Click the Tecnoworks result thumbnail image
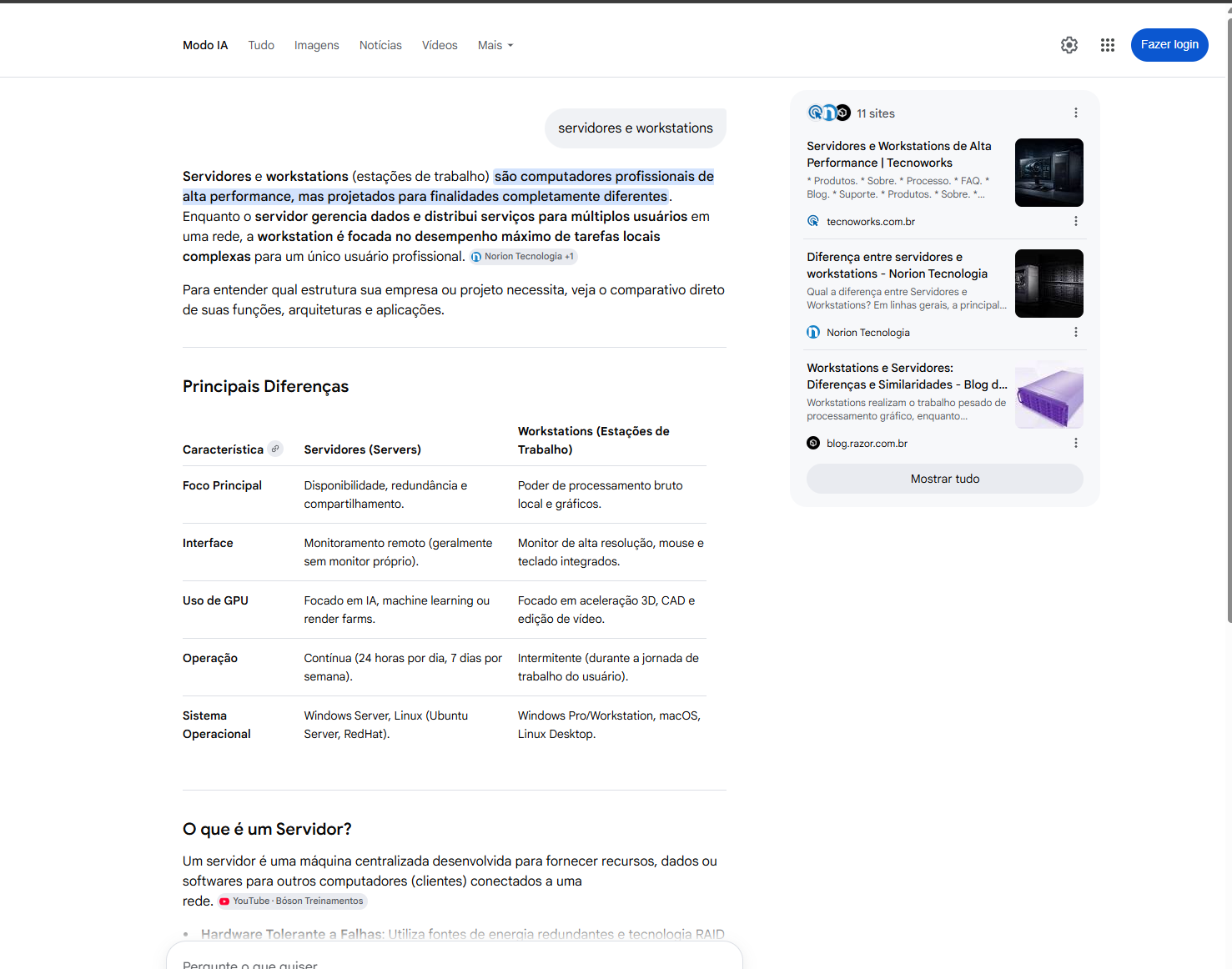Viewport: 1232px width, 969px height. pyautogui.click(x=1049, y=173)
